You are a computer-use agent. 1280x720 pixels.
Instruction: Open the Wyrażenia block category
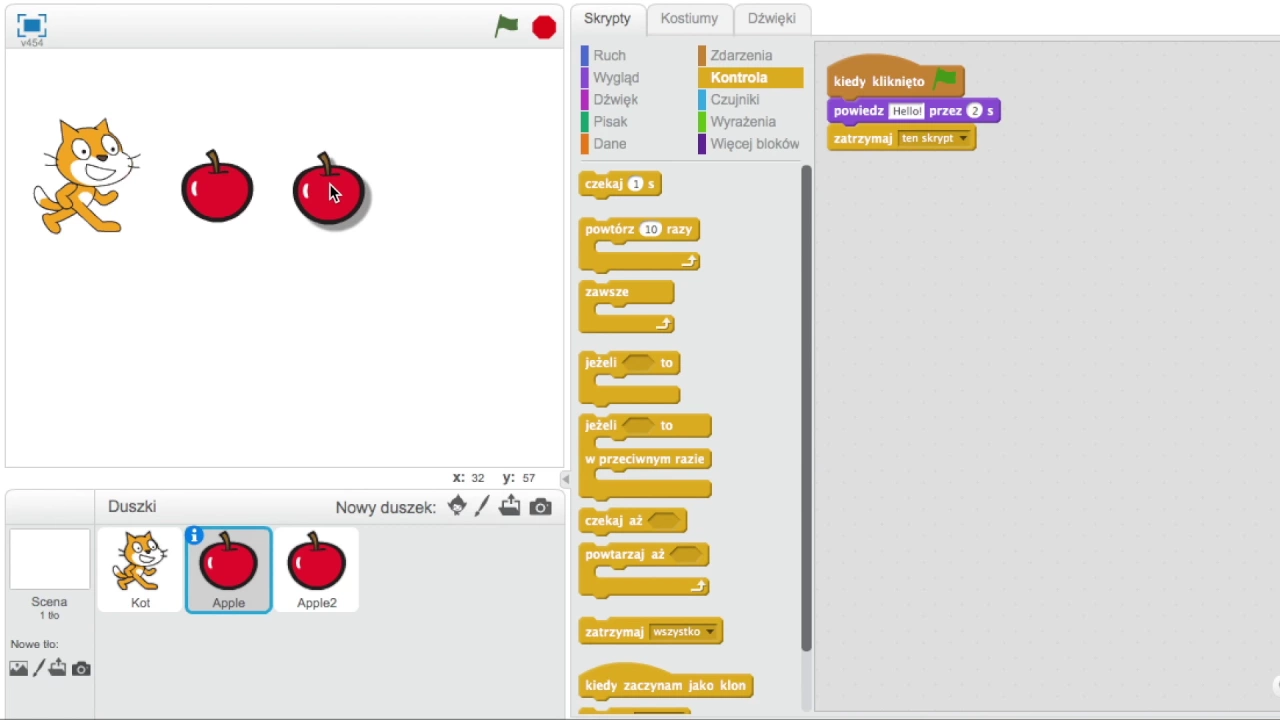click(x=743, y=121)
